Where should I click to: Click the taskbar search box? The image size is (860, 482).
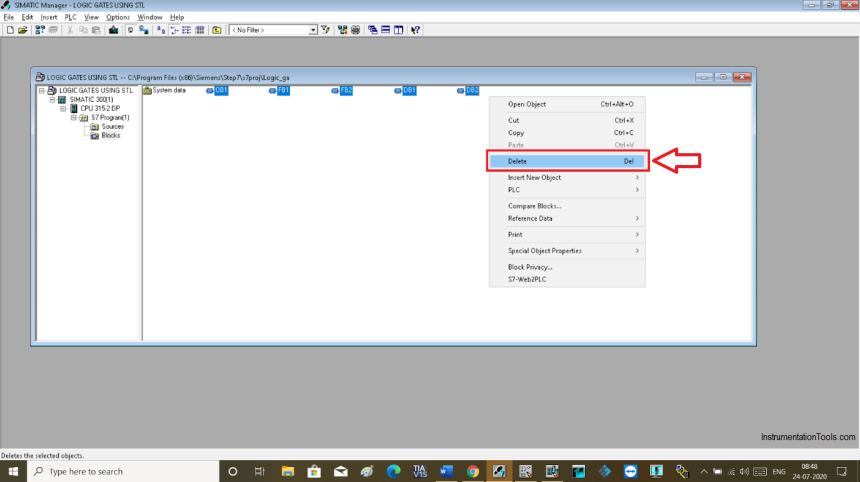(x=123, y=472)
